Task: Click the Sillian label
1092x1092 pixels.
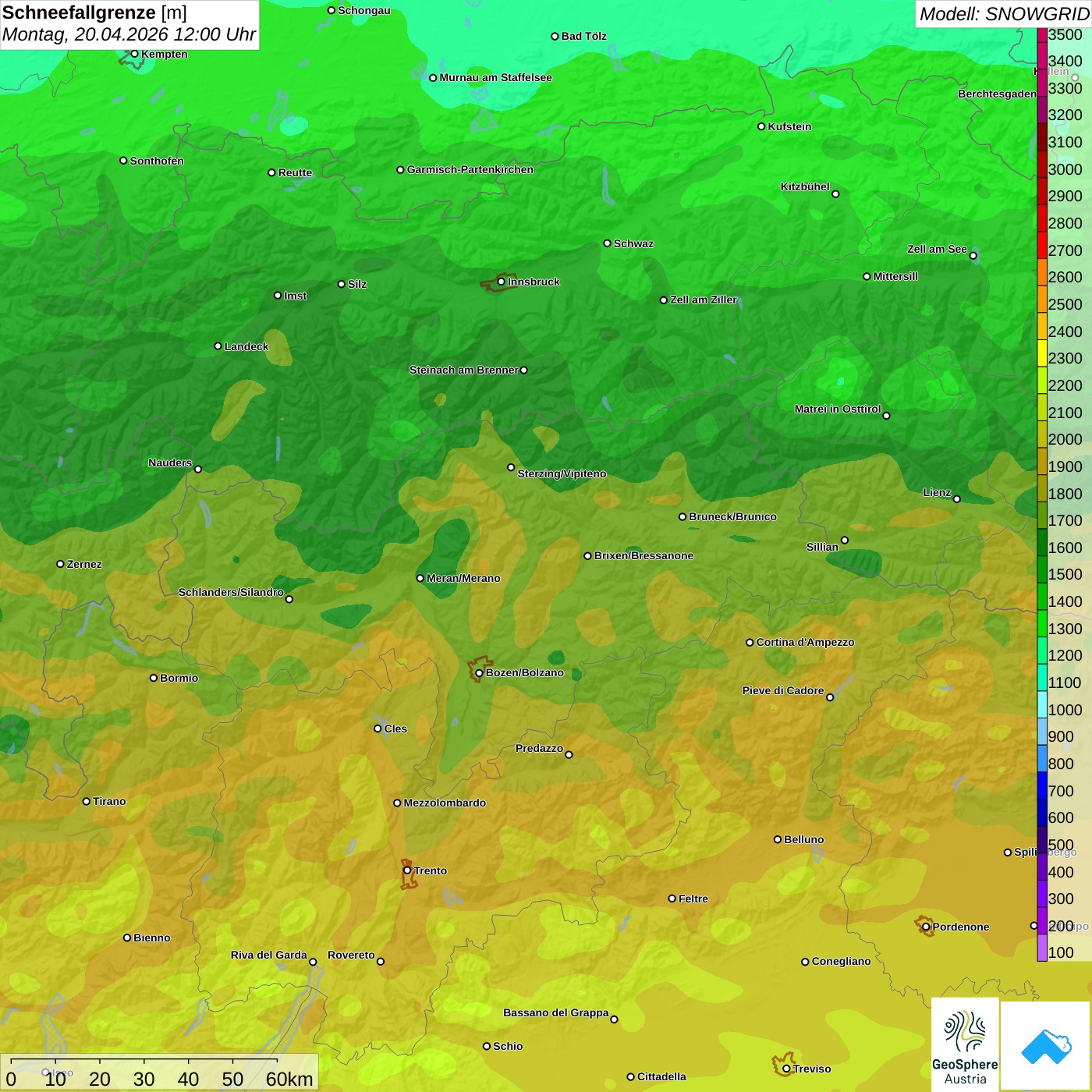Action: point(822,547)
